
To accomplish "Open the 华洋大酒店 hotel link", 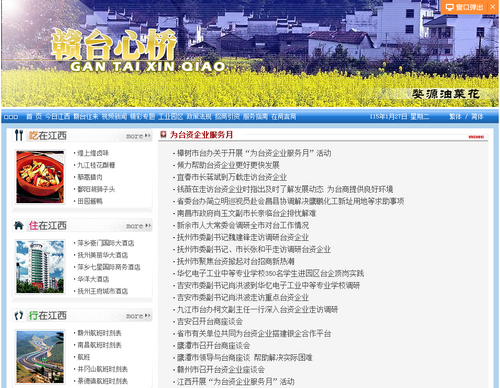I will (x=93, y=279).
